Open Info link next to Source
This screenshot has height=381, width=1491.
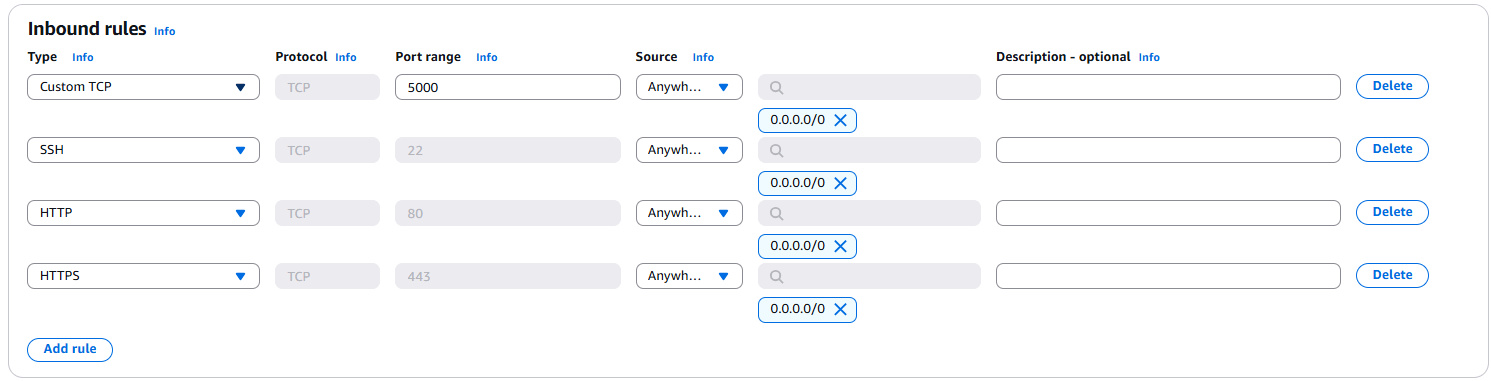(x=704, y=57)
